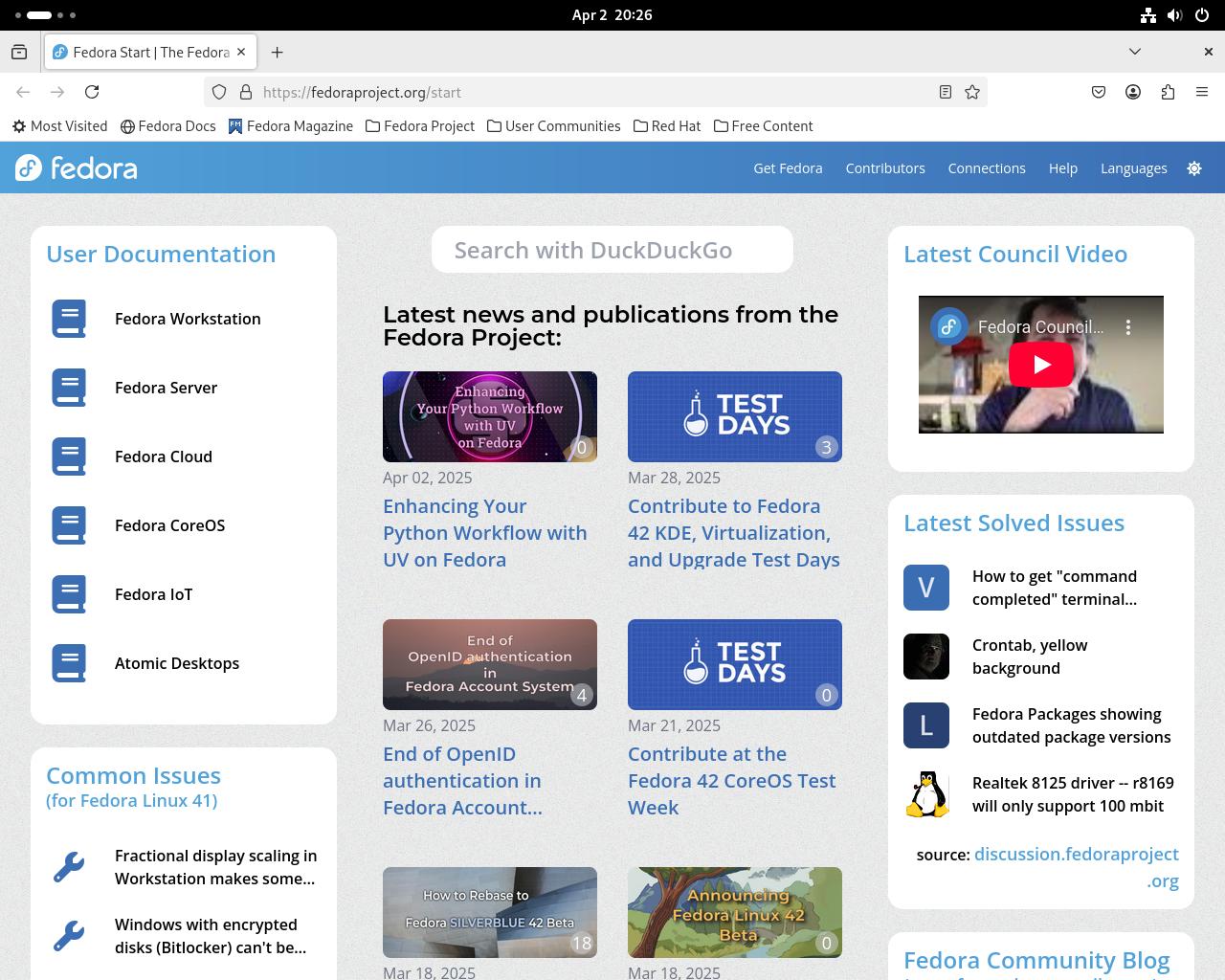The width and height of the screenshot is (1225, 980).
Task: Open the Firefox hamburger application menu
Action: (x=1202, y=92)
